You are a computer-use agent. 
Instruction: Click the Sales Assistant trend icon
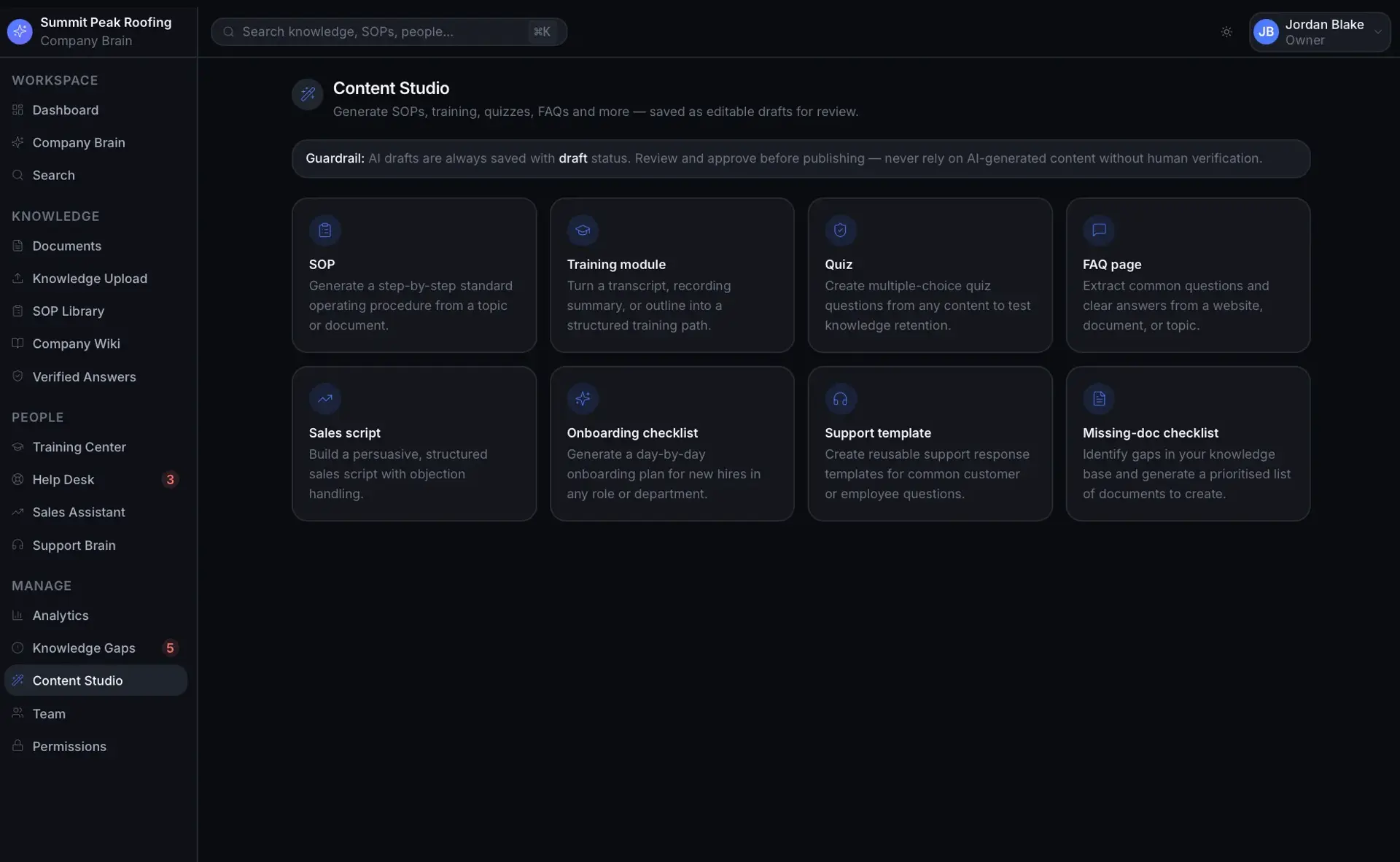[x=17, y=512]
